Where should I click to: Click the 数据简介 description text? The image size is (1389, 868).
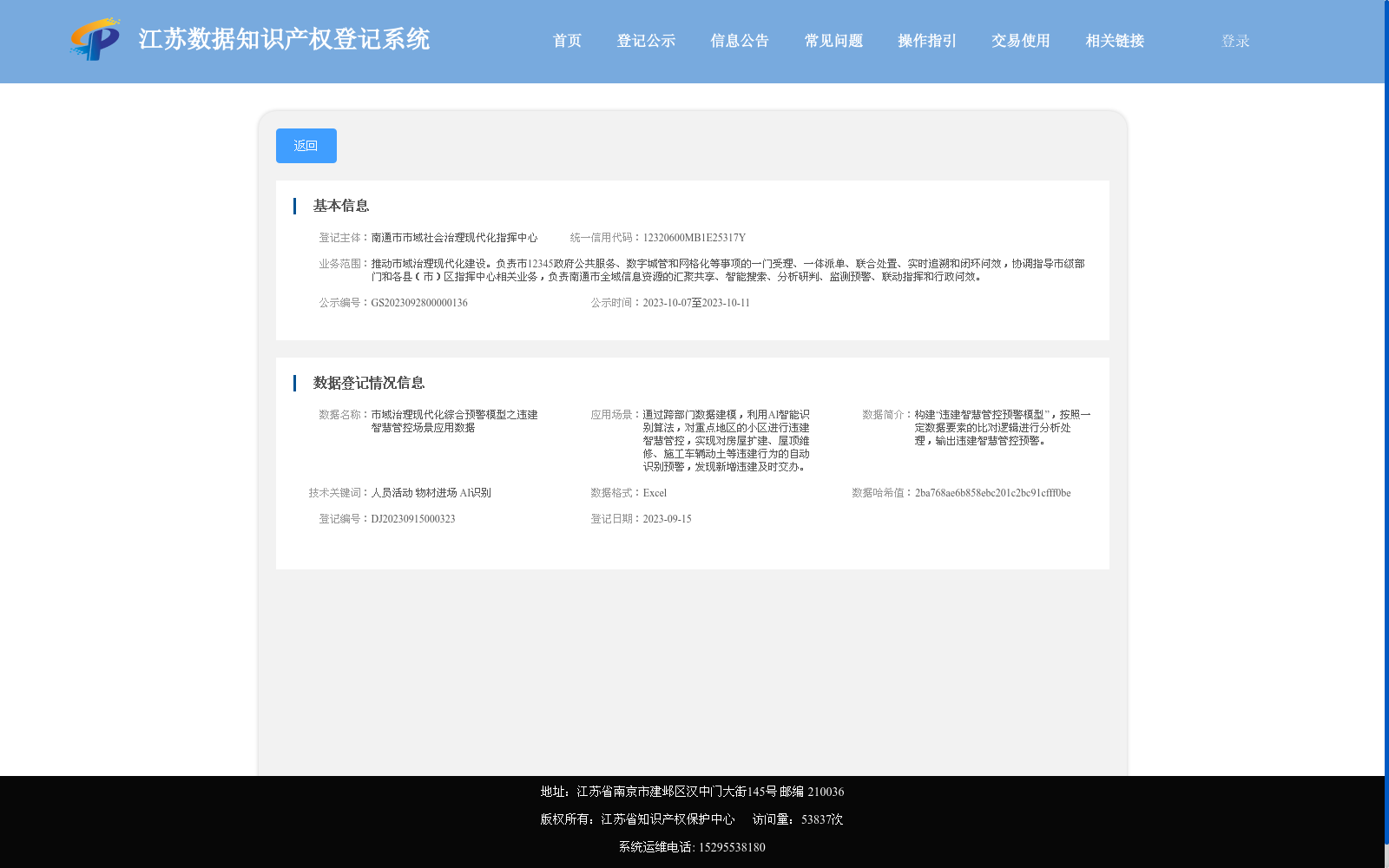point(1003,428)
